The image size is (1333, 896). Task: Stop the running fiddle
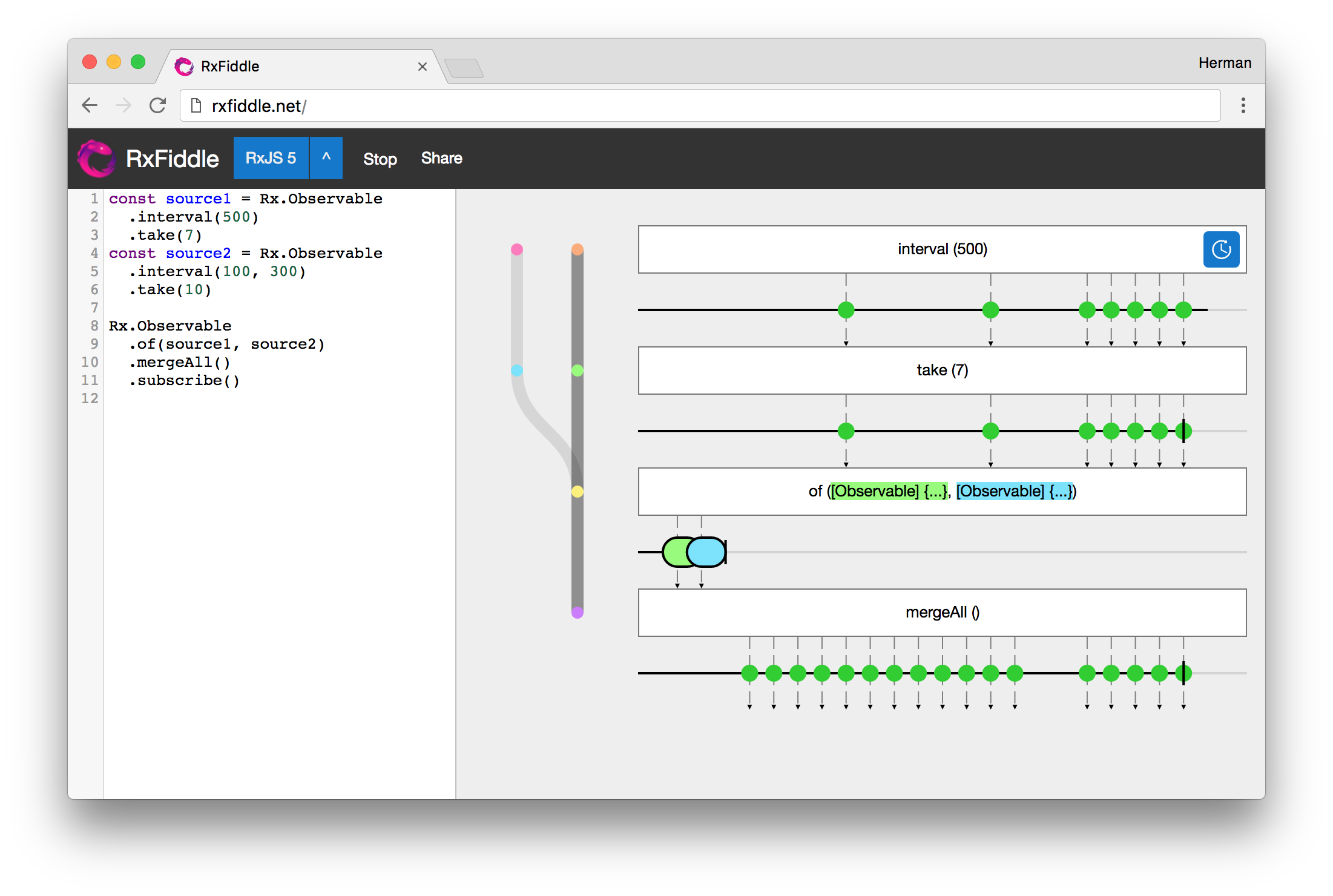point(380,159)
